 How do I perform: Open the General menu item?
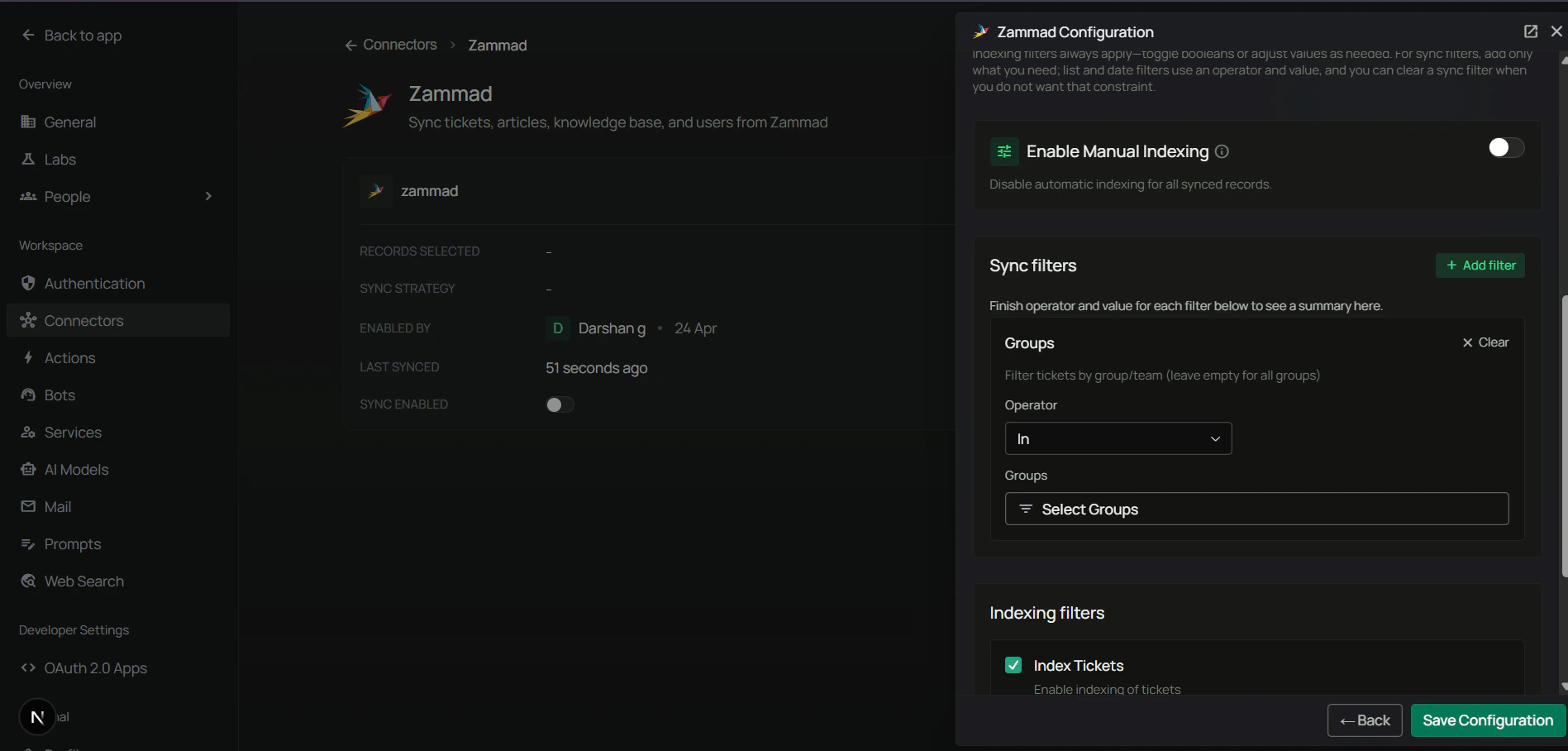pyautogui.click(x=118, y=122)
